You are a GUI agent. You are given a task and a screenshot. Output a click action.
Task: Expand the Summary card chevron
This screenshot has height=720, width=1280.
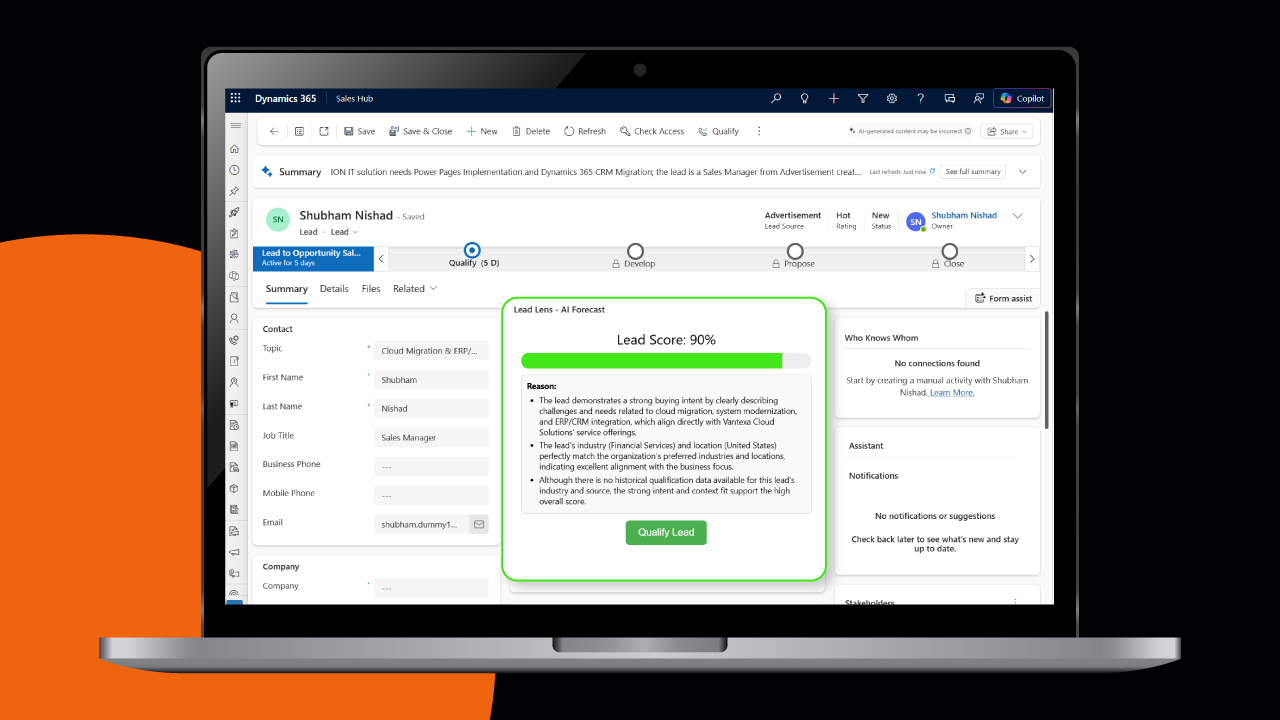(x=1022, y=171)
